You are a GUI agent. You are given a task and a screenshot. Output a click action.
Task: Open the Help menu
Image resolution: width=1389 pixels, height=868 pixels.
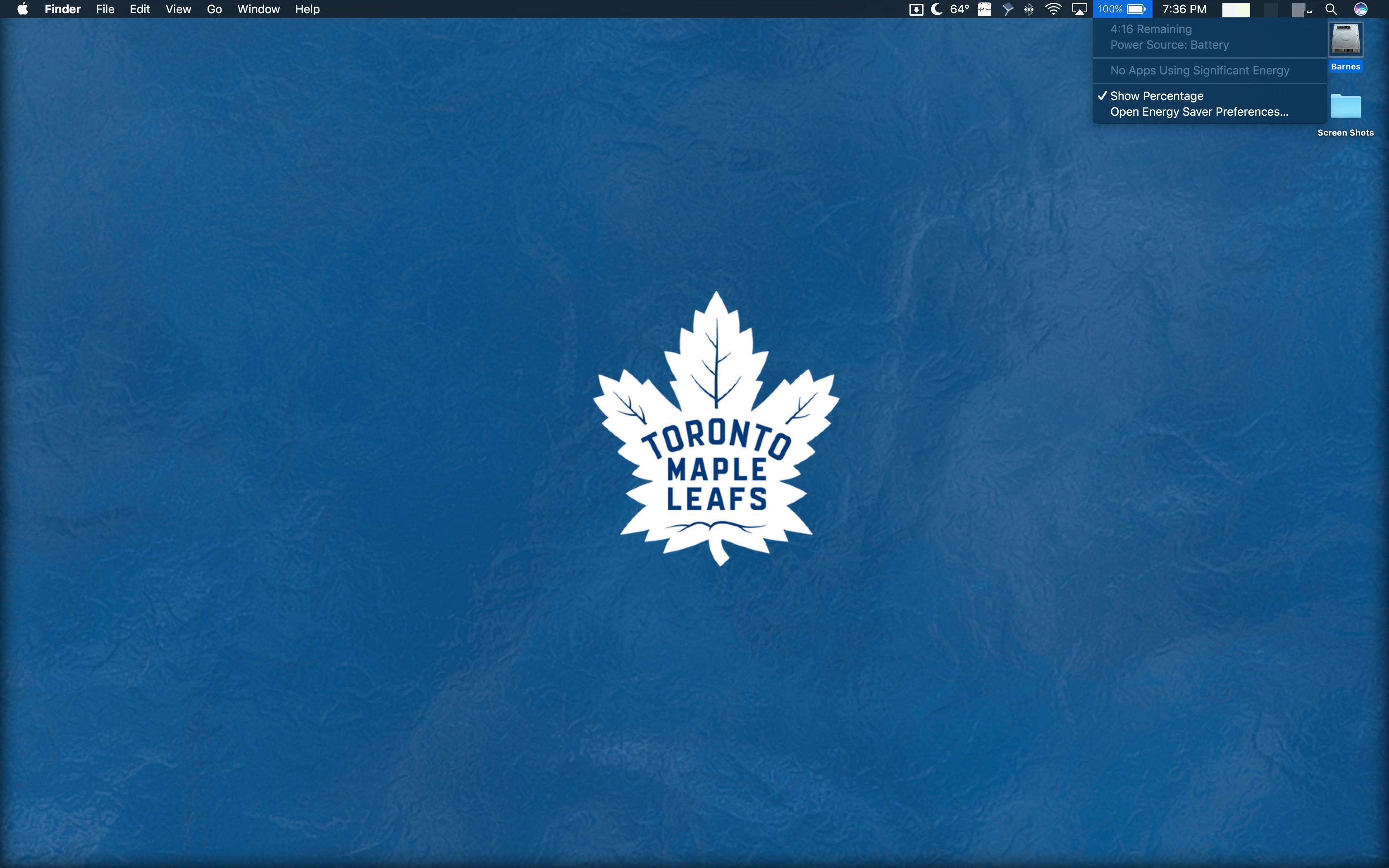pyautogui.click(x=307, y=9)
